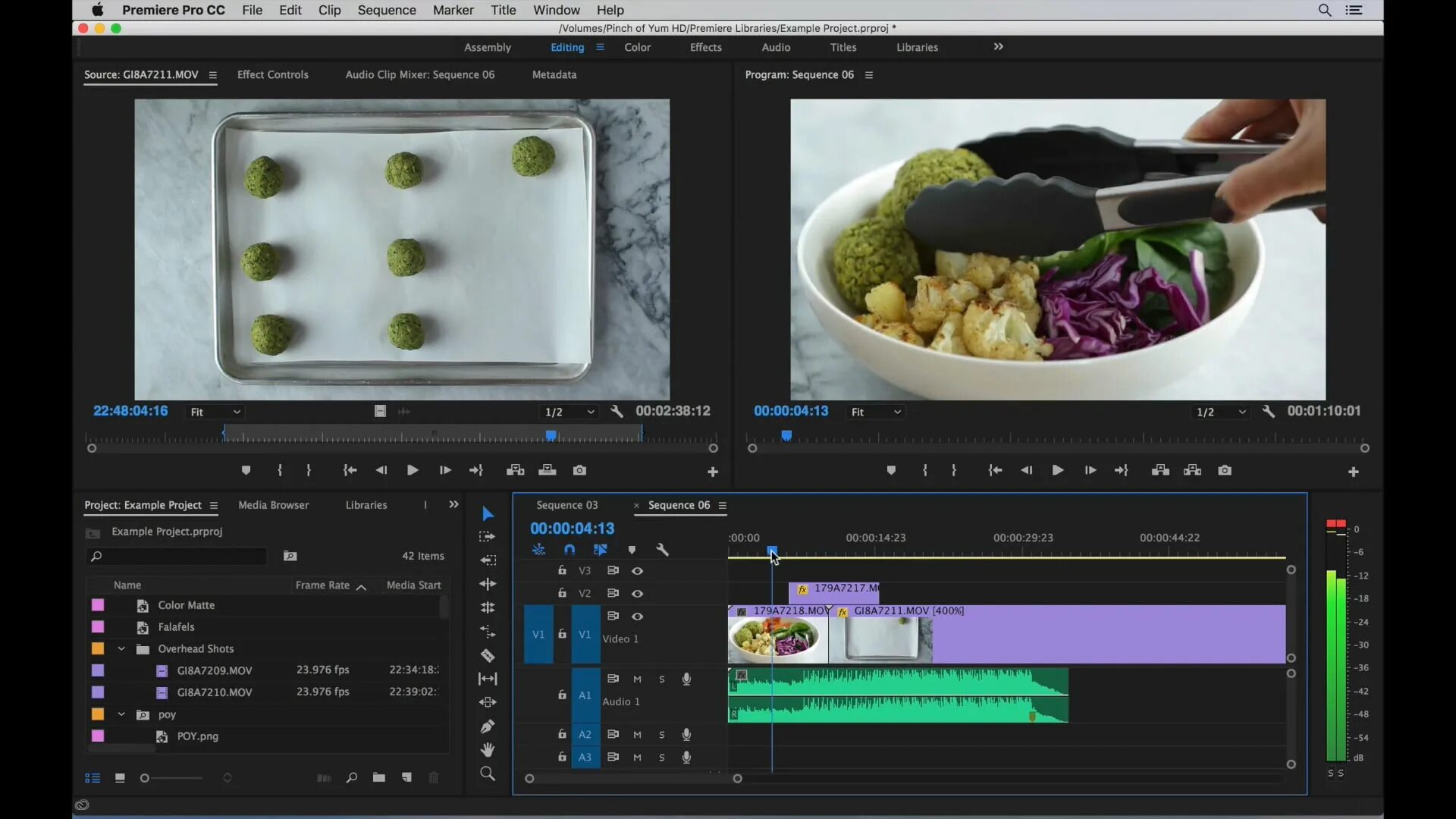Open the Source monitor 1/2 resolution dropdown
Viewport: 1456px width, 819px height.
(x=570, y=412)
